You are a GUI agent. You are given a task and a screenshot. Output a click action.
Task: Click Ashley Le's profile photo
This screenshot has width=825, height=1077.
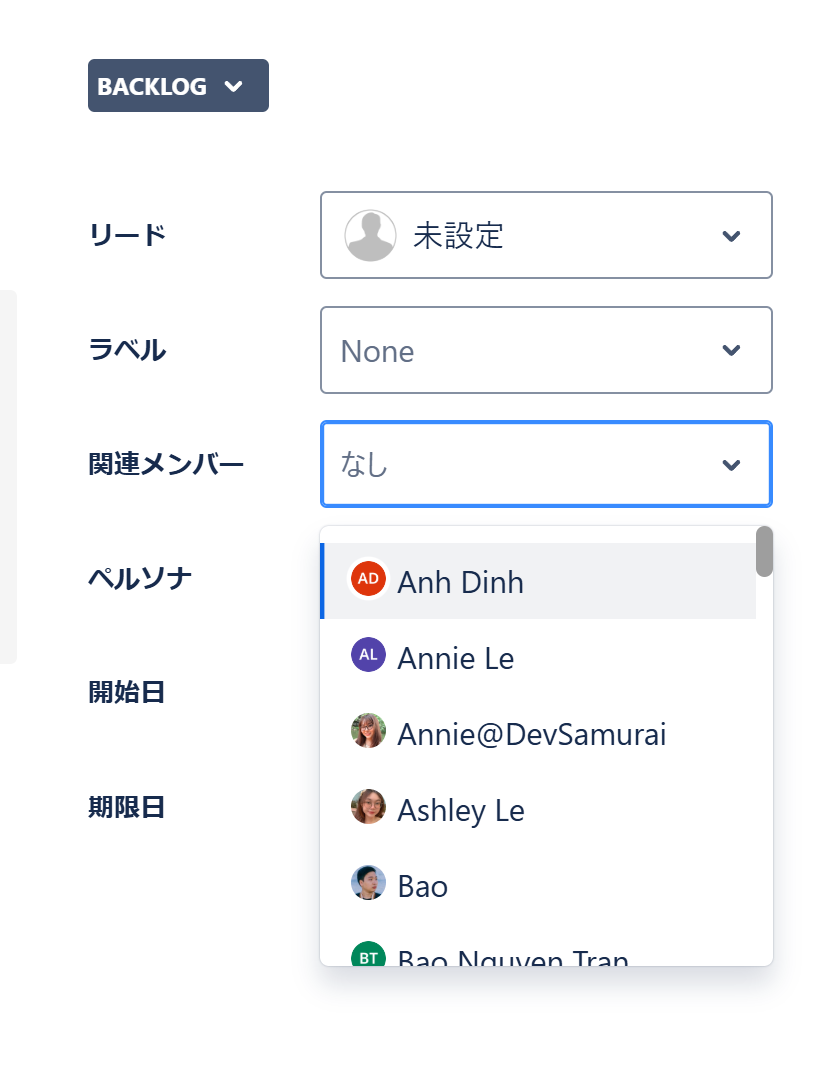pyautogui.click(x=368, y=807)
